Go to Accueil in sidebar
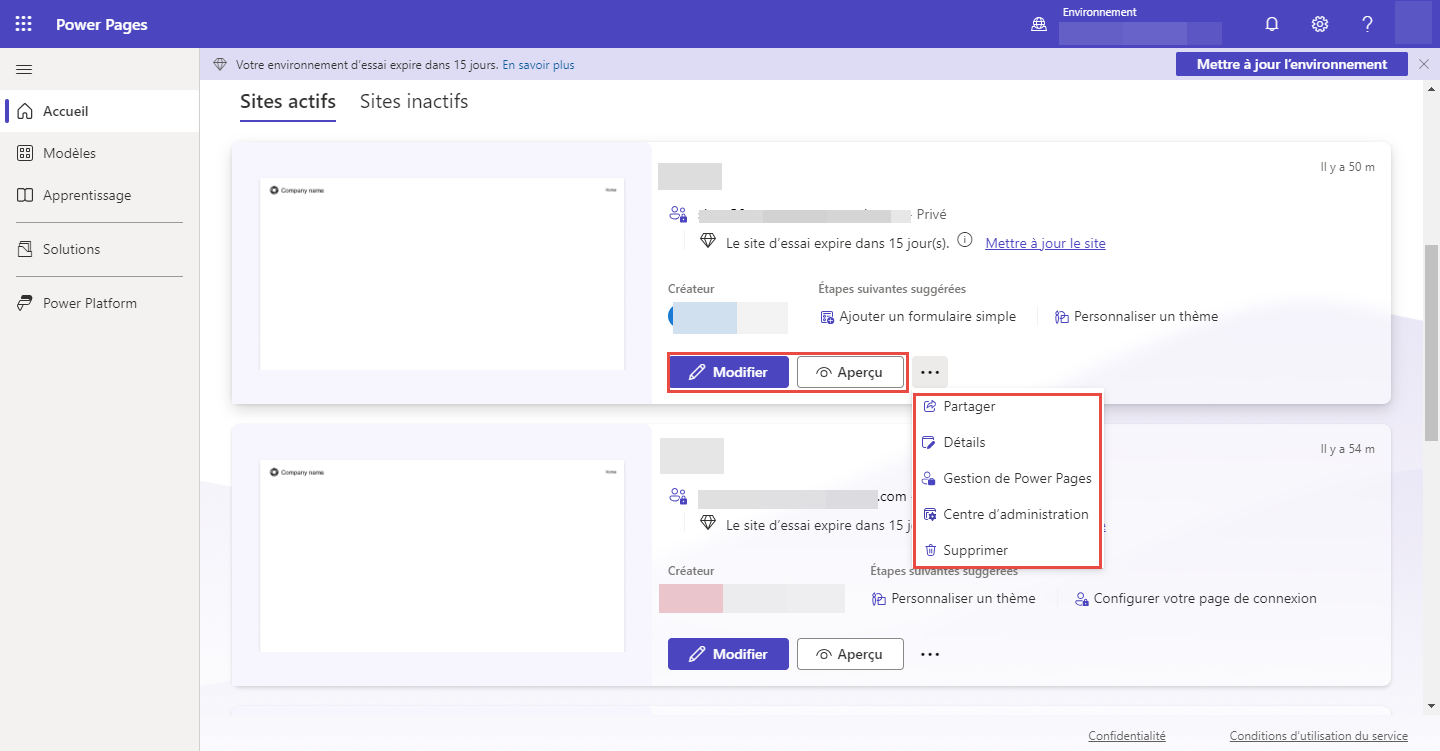The width and height of the screenshot is (1440, 751). (x=100, y=111)
